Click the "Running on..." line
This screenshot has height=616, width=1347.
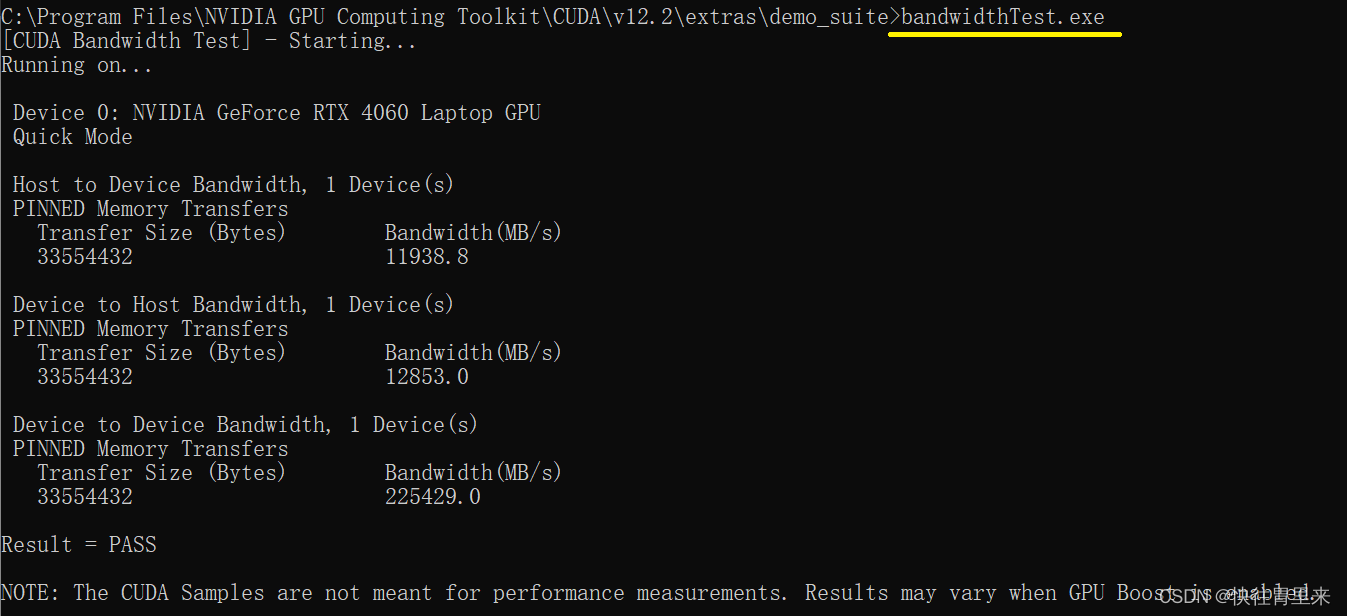77,65
